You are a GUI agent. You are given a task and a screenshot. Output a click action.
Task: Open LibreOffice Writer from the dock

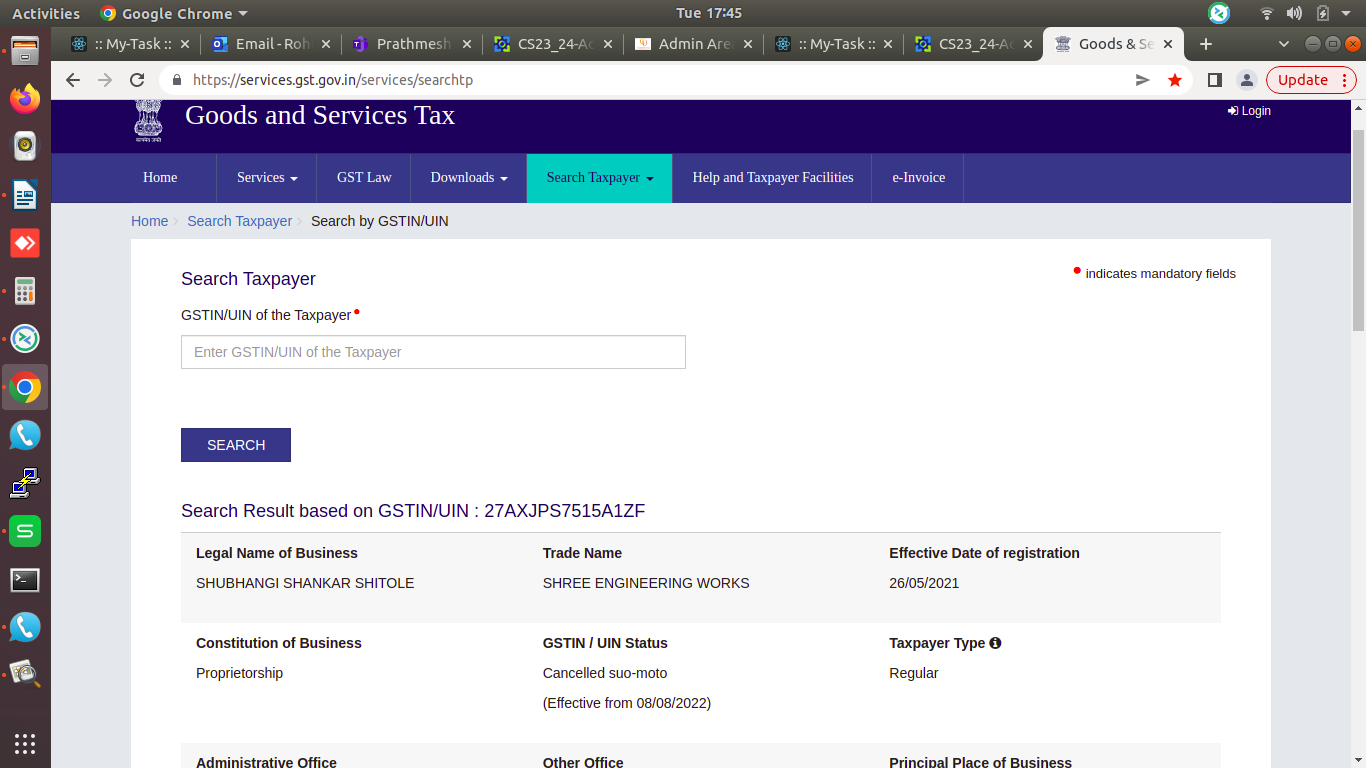pyautogui.click(x=25, y=195)
